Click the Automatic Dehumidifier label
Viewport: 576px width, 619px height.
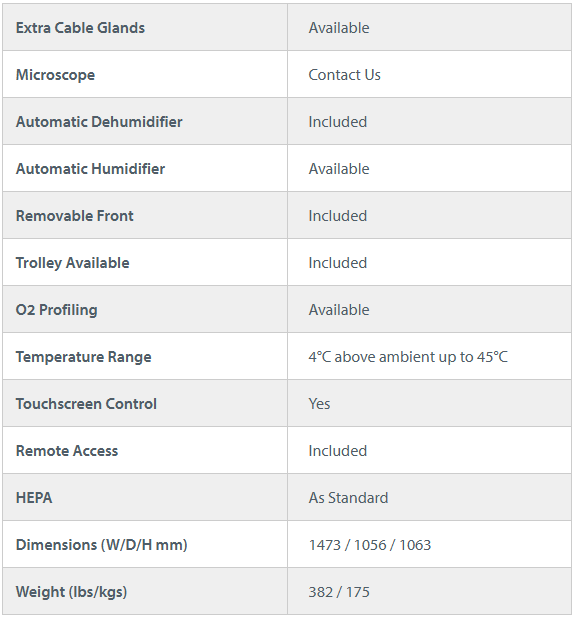click(99, 122)
